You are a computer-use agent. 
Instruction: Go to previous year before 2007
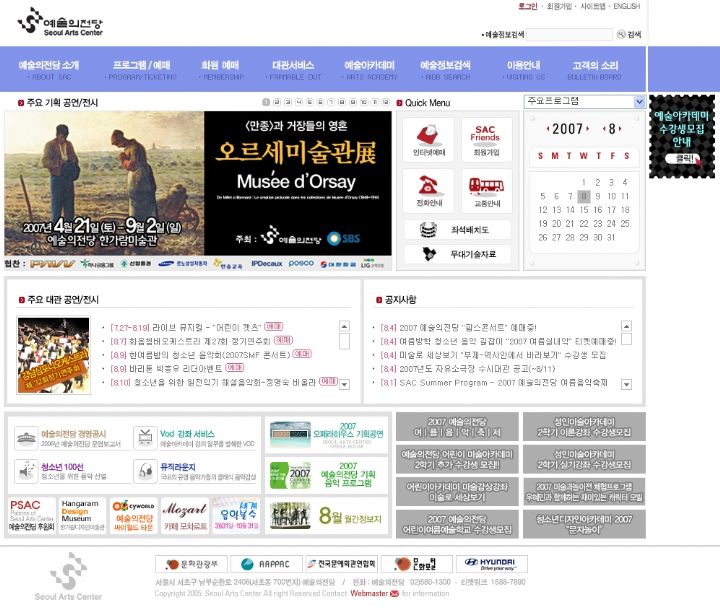pyautogui.click(x=548, y=129)
